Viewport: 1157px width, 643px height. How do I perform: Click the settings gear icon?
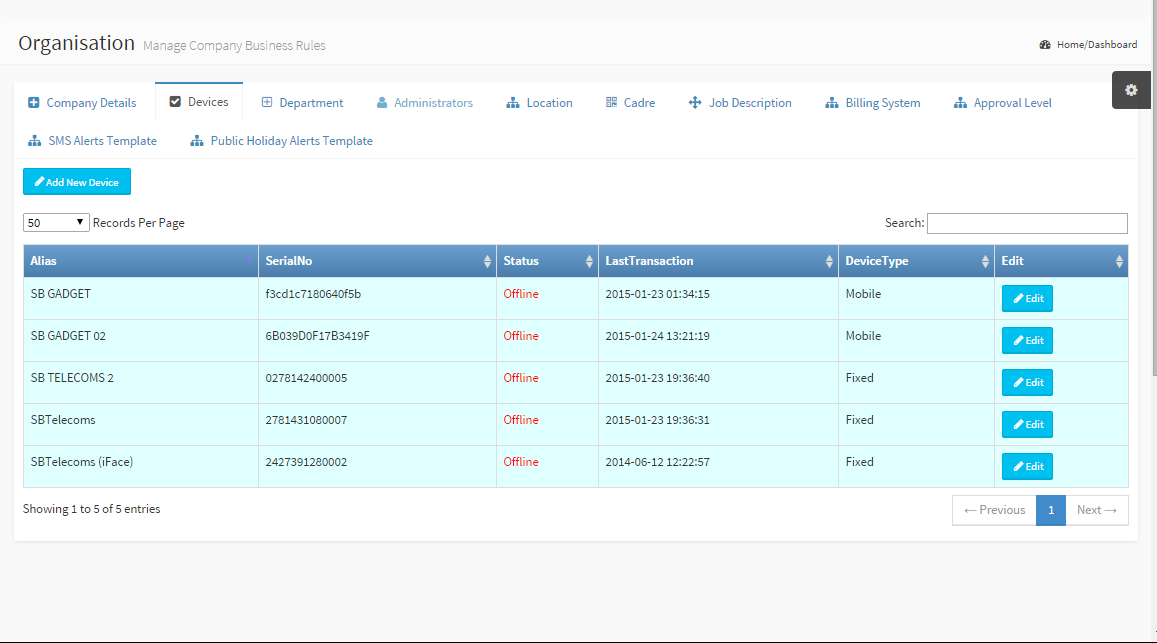(1131, 90)
